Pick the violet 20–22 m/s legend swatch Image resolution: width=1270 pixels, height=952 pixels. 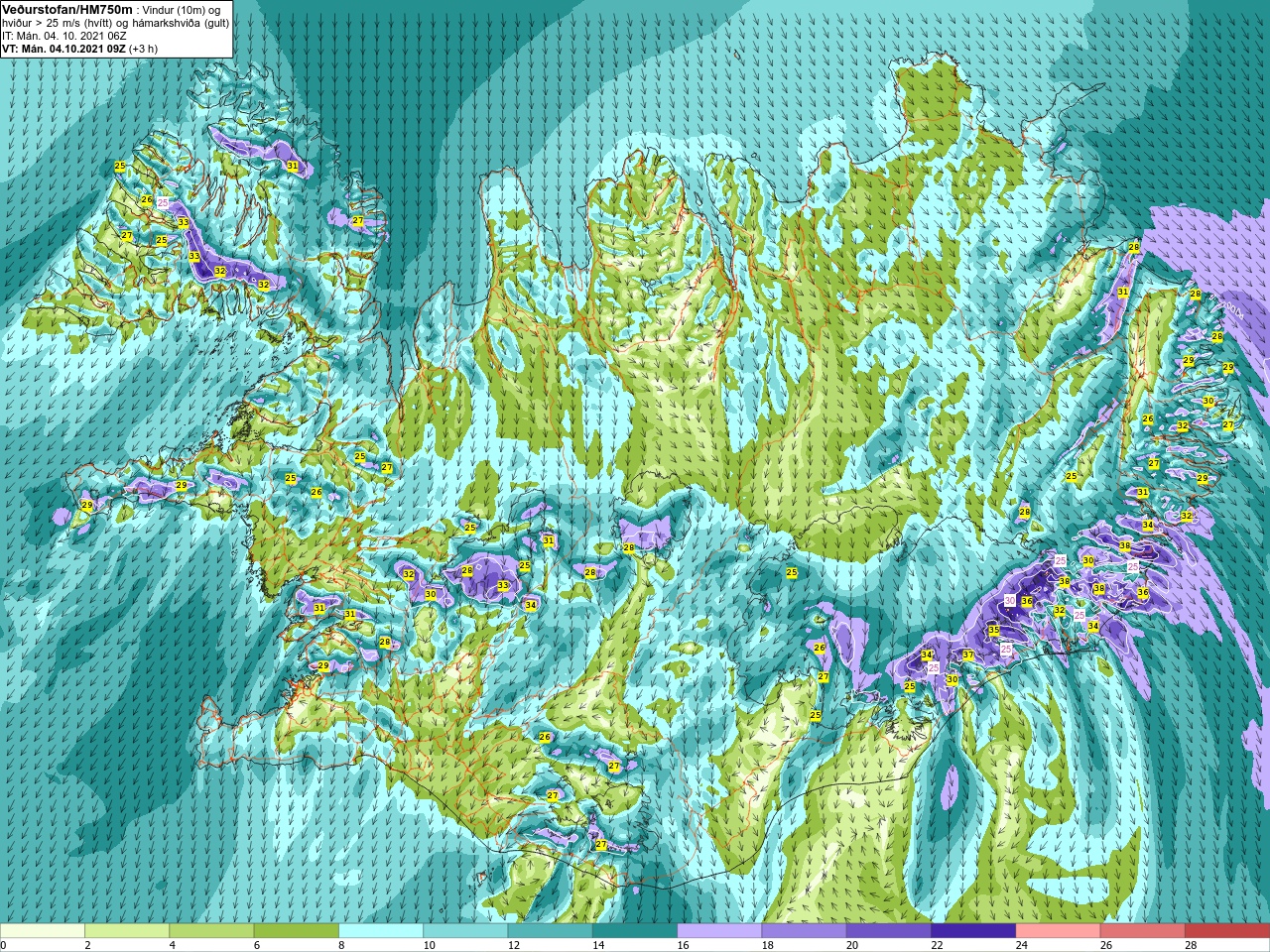[x=889, y=931]
